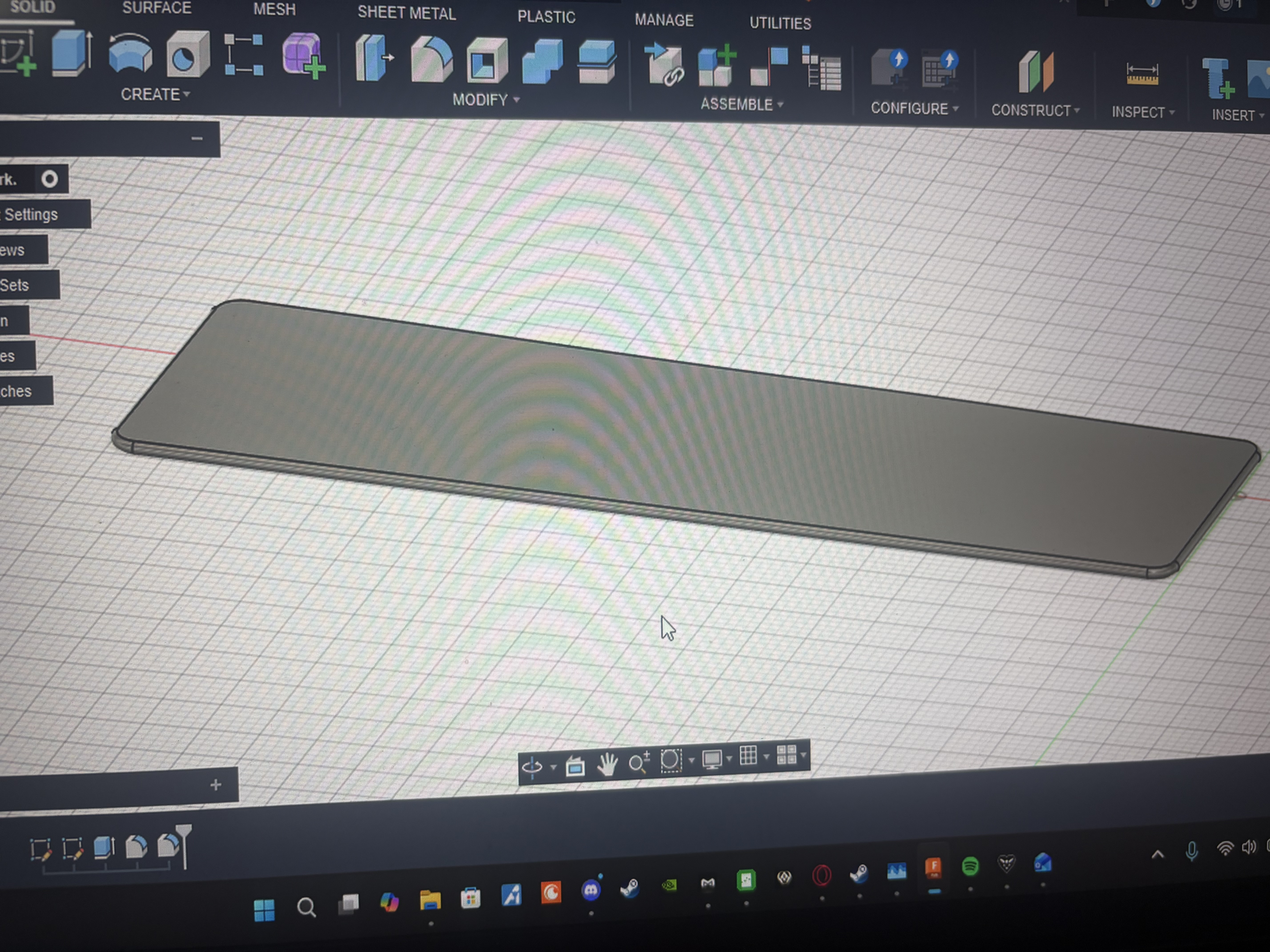Switch to the SHEET METAL tab

(x=406, y=13)
